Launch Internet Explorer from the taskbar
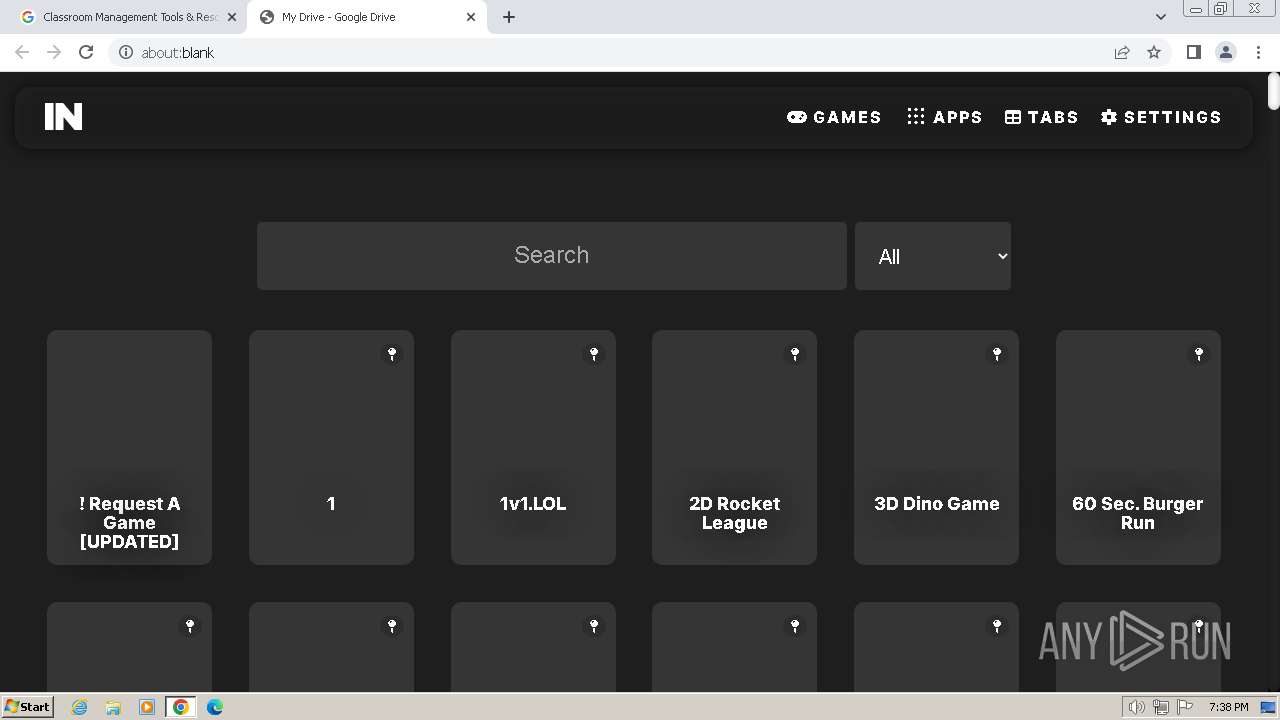 point(80,707)
